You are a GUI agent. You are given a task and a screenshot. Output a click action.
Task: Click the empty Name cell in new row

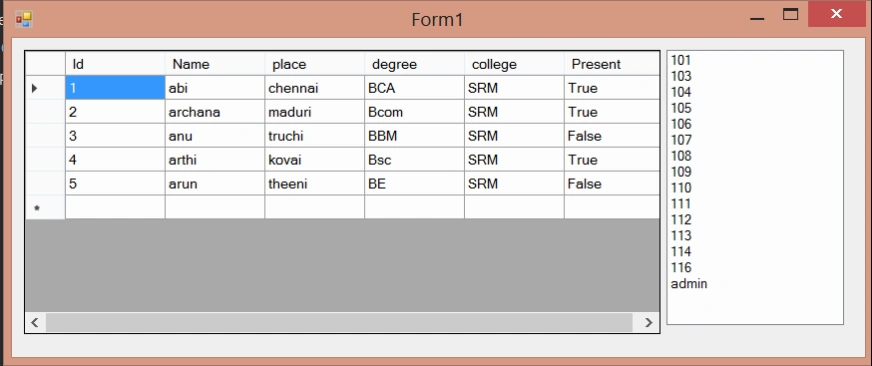[x=215, y=207]
